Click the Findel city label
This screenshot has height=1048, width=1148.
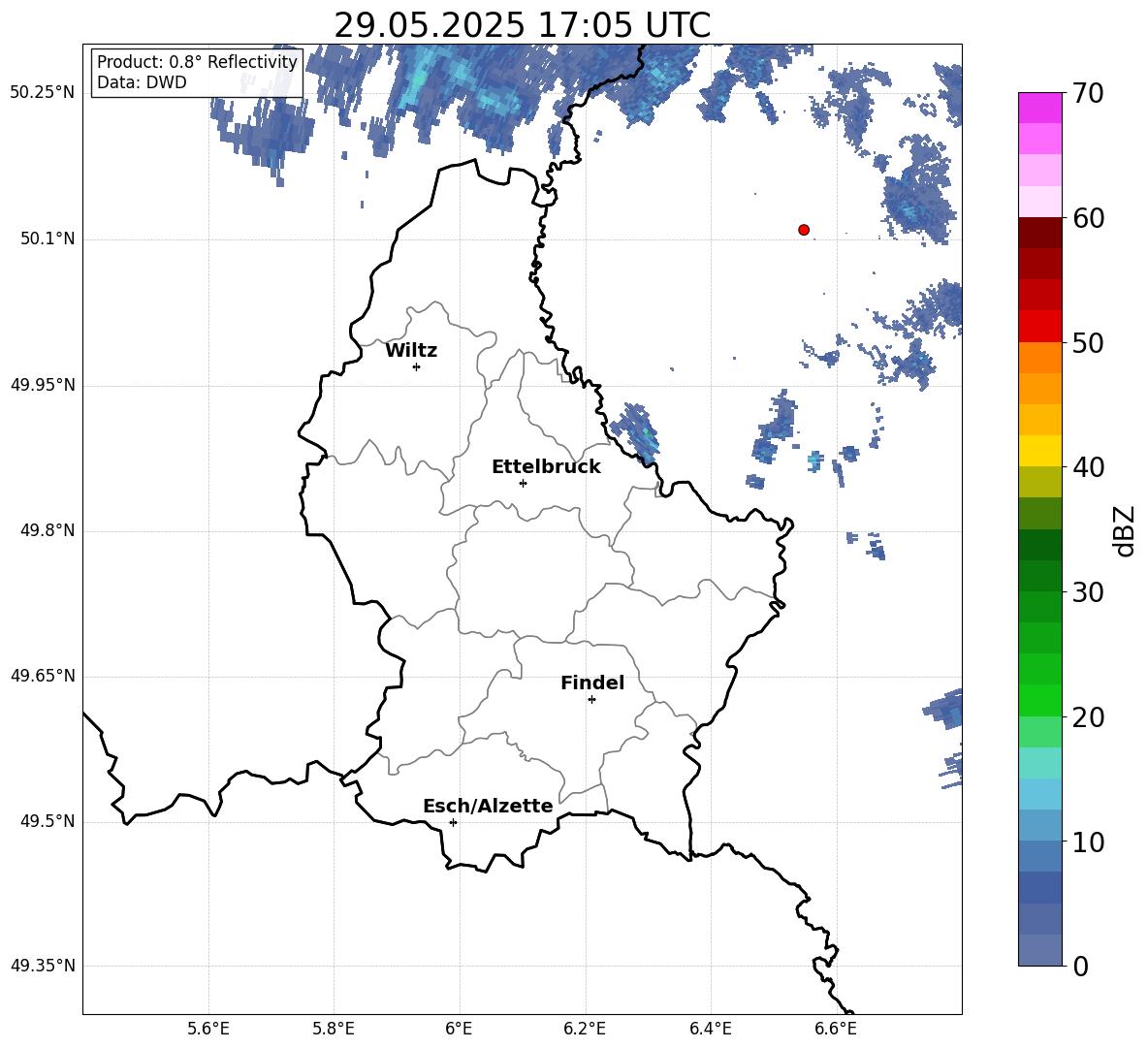(x=592, y=683)
